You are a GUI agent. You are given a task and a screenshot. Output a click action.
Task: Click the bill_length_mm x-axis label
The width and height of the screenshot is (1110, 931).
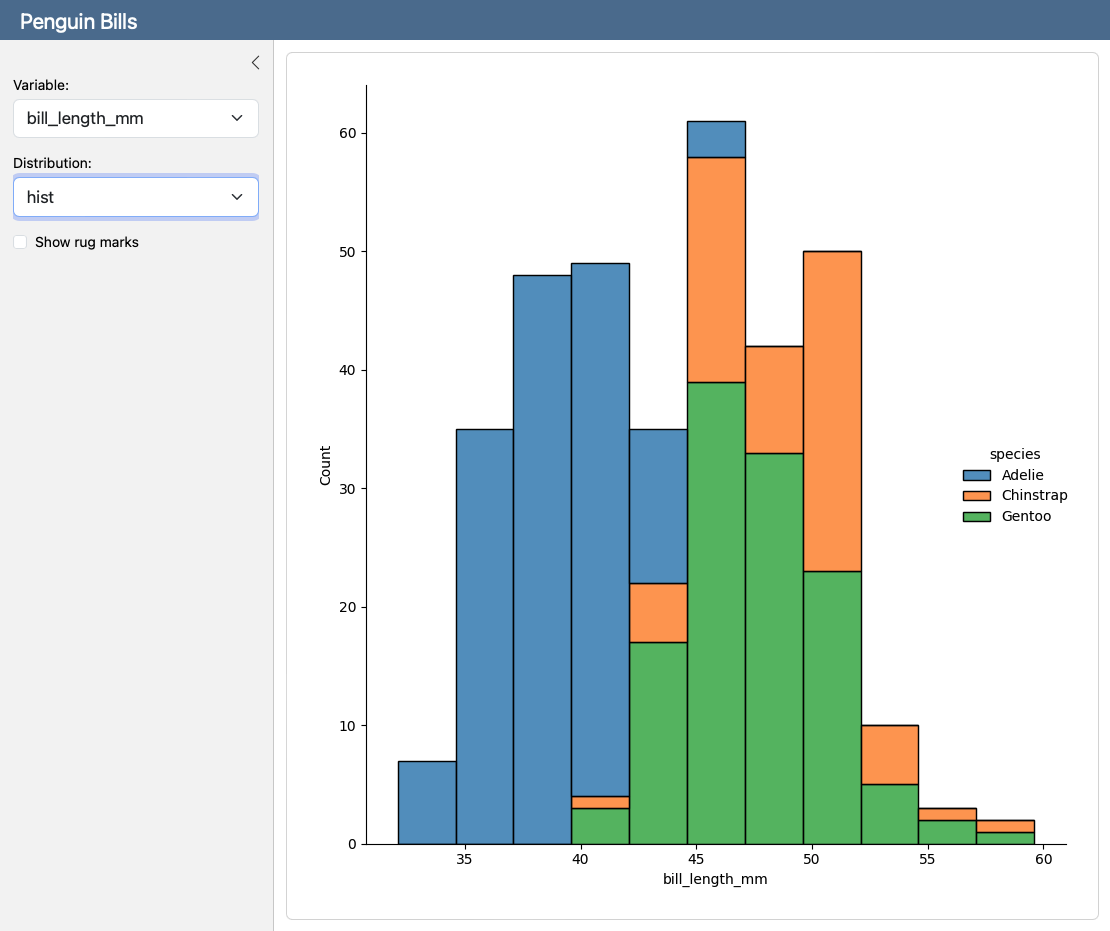(x=716, y=879)
